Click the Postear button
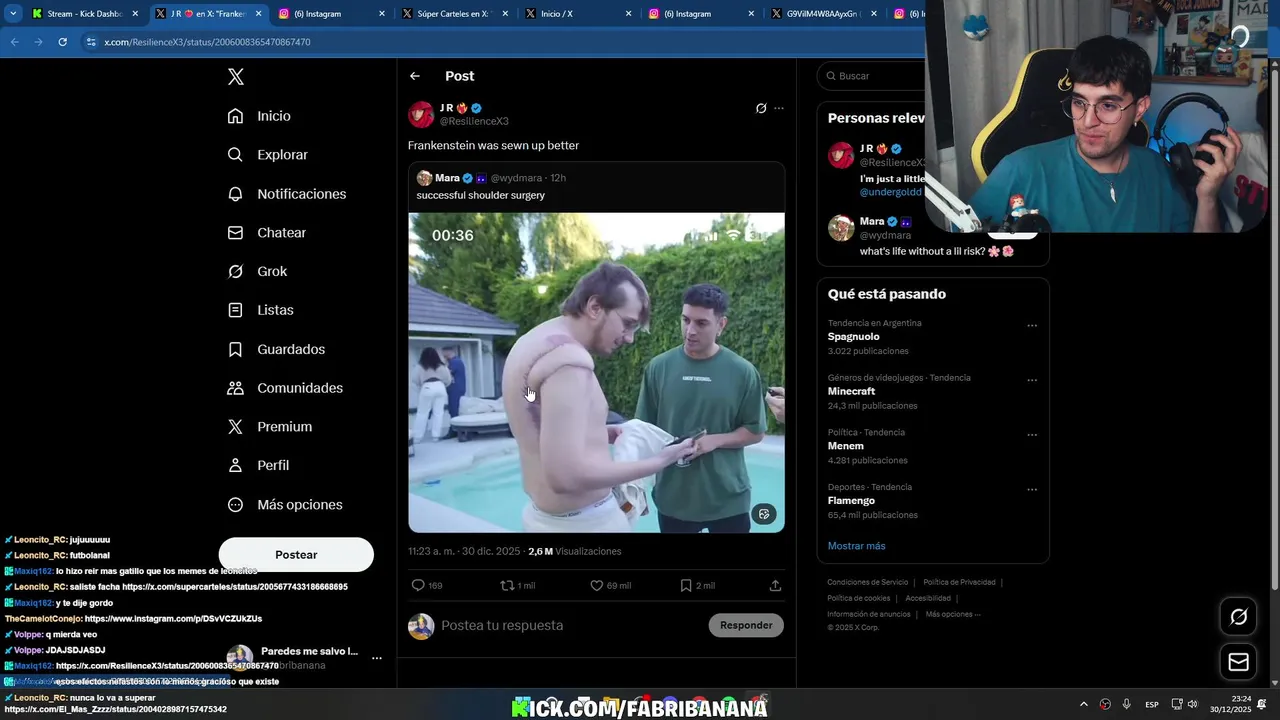 [x=296, y=555]
